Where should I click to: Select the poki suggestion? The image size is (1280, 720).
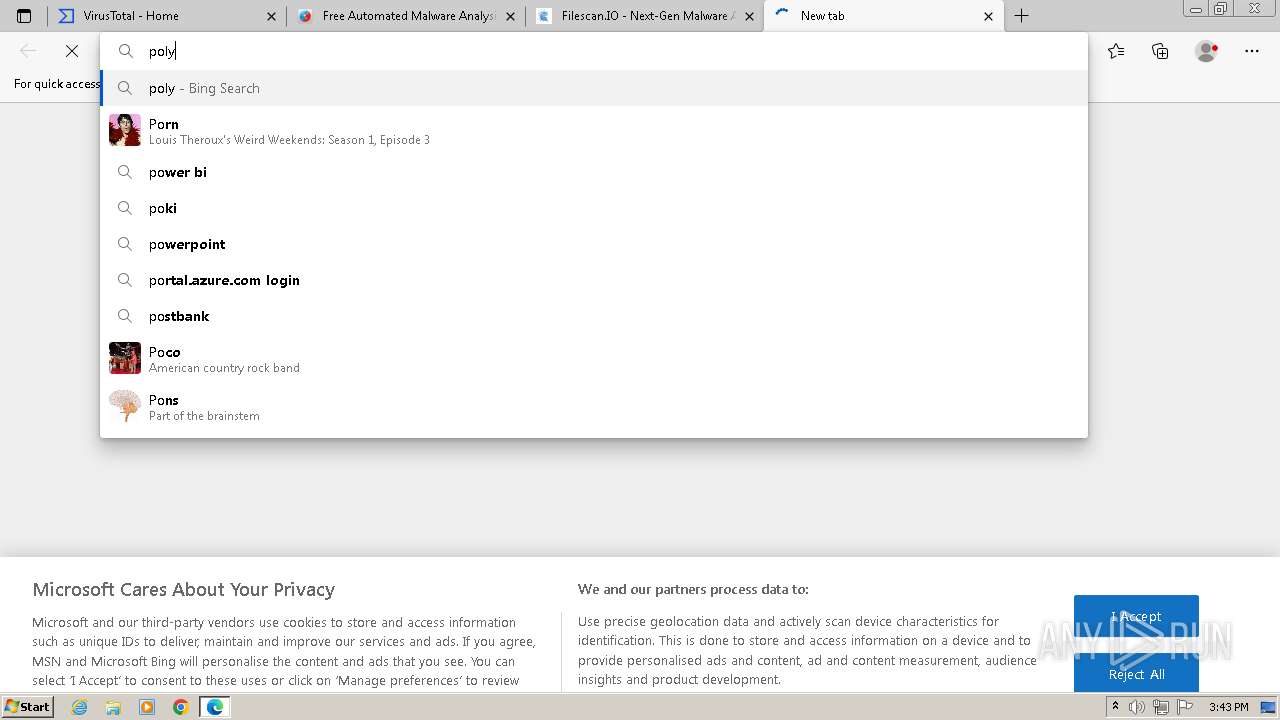(x=594, y=208)
